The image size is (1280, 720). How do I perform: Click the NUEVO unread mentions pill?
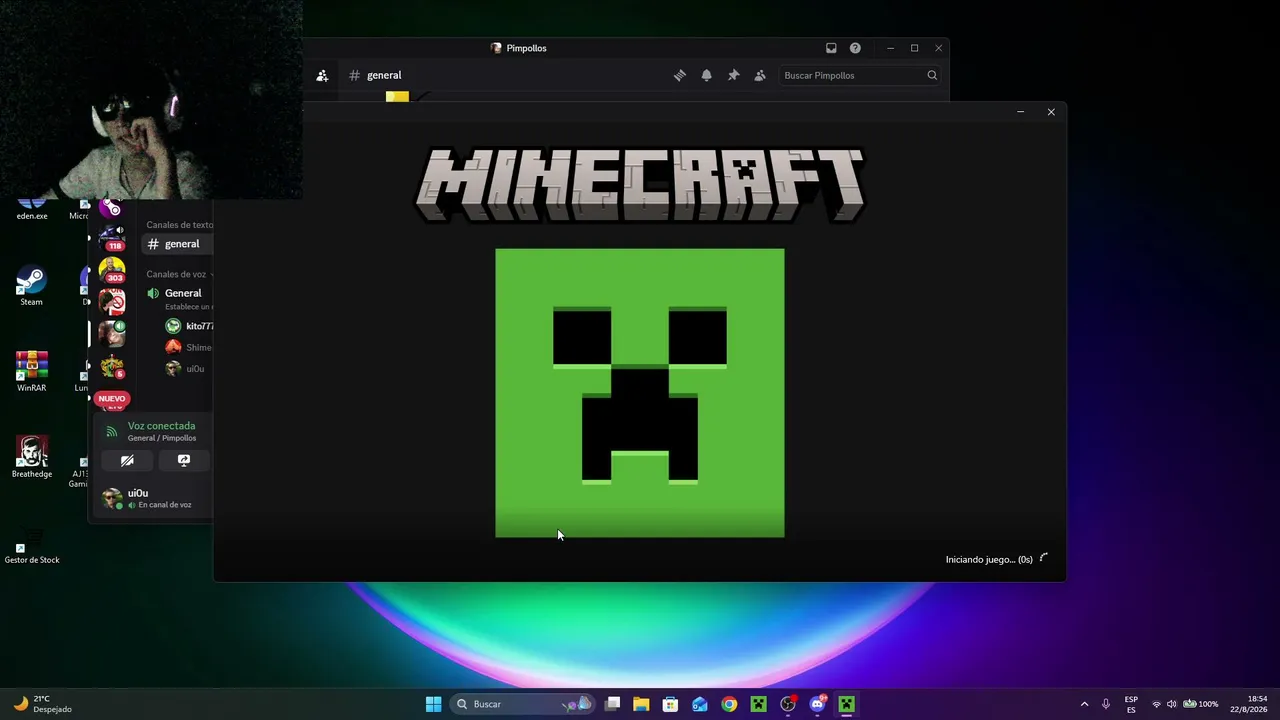112,398
